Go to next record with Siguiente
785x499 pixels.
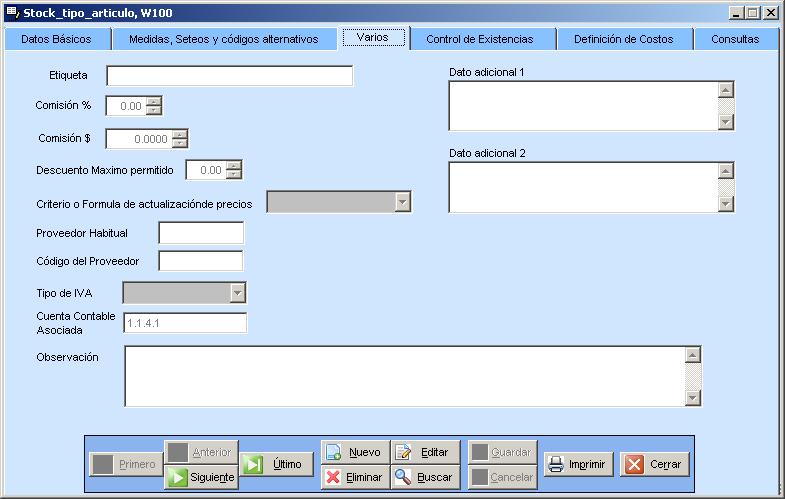[201, 477]
